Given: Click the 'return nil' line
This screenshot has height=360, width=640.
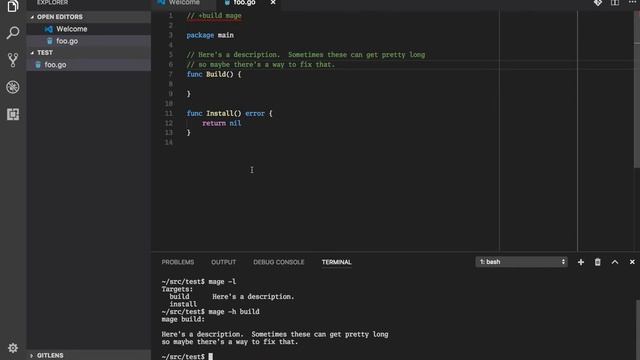Looking at the screenshot, I should click(222, 123).
